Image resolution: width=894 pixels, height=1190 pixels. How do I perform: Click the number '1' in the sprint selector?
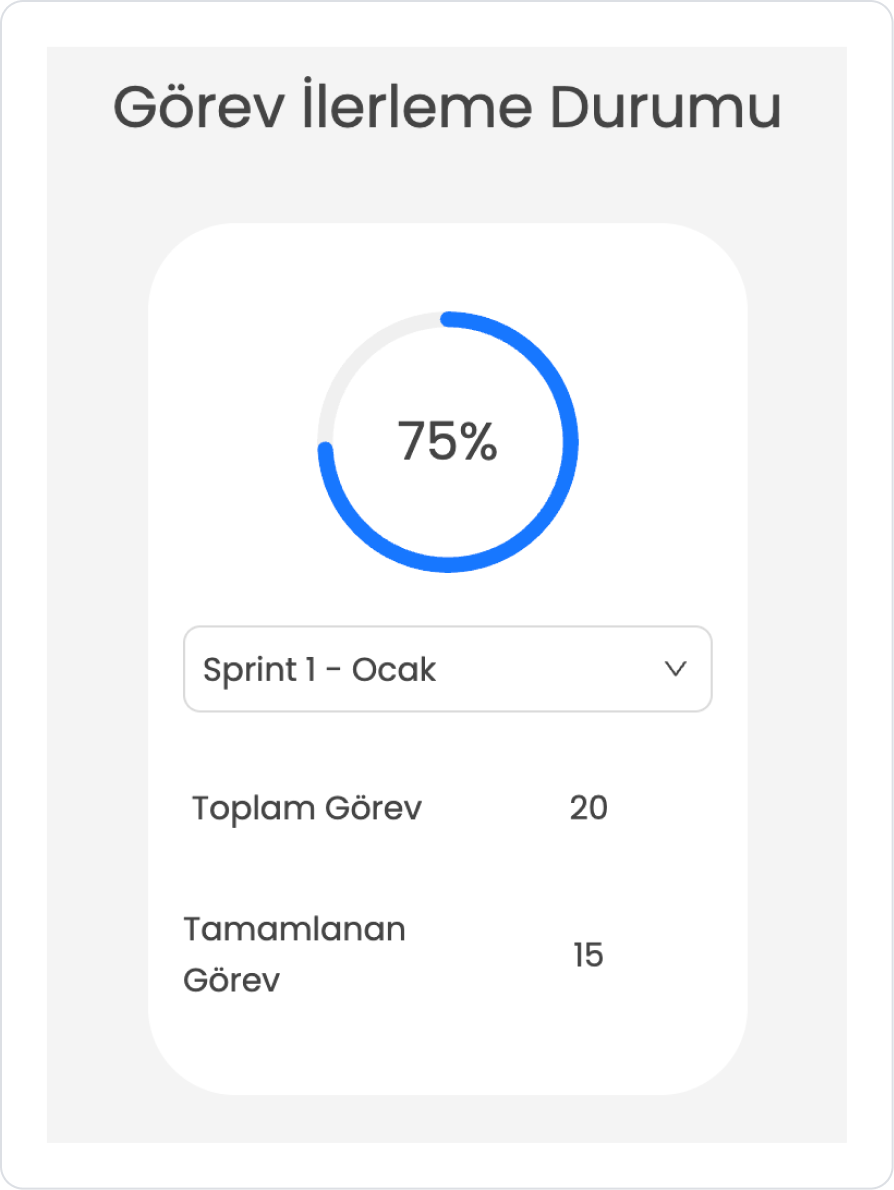tap(310, 669)
